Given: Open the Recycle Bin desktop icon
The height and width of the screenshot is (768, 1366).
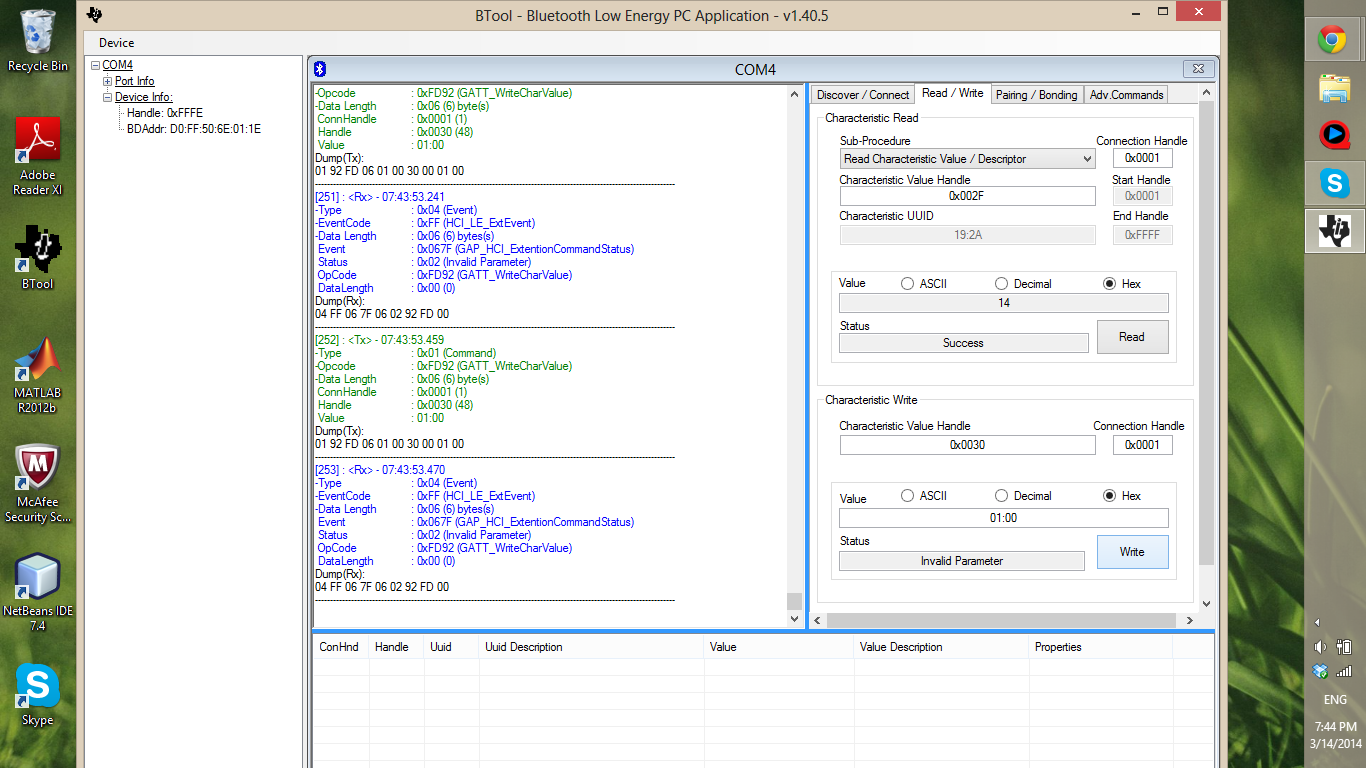Looking at the screenshot, I should click(38, 40).
